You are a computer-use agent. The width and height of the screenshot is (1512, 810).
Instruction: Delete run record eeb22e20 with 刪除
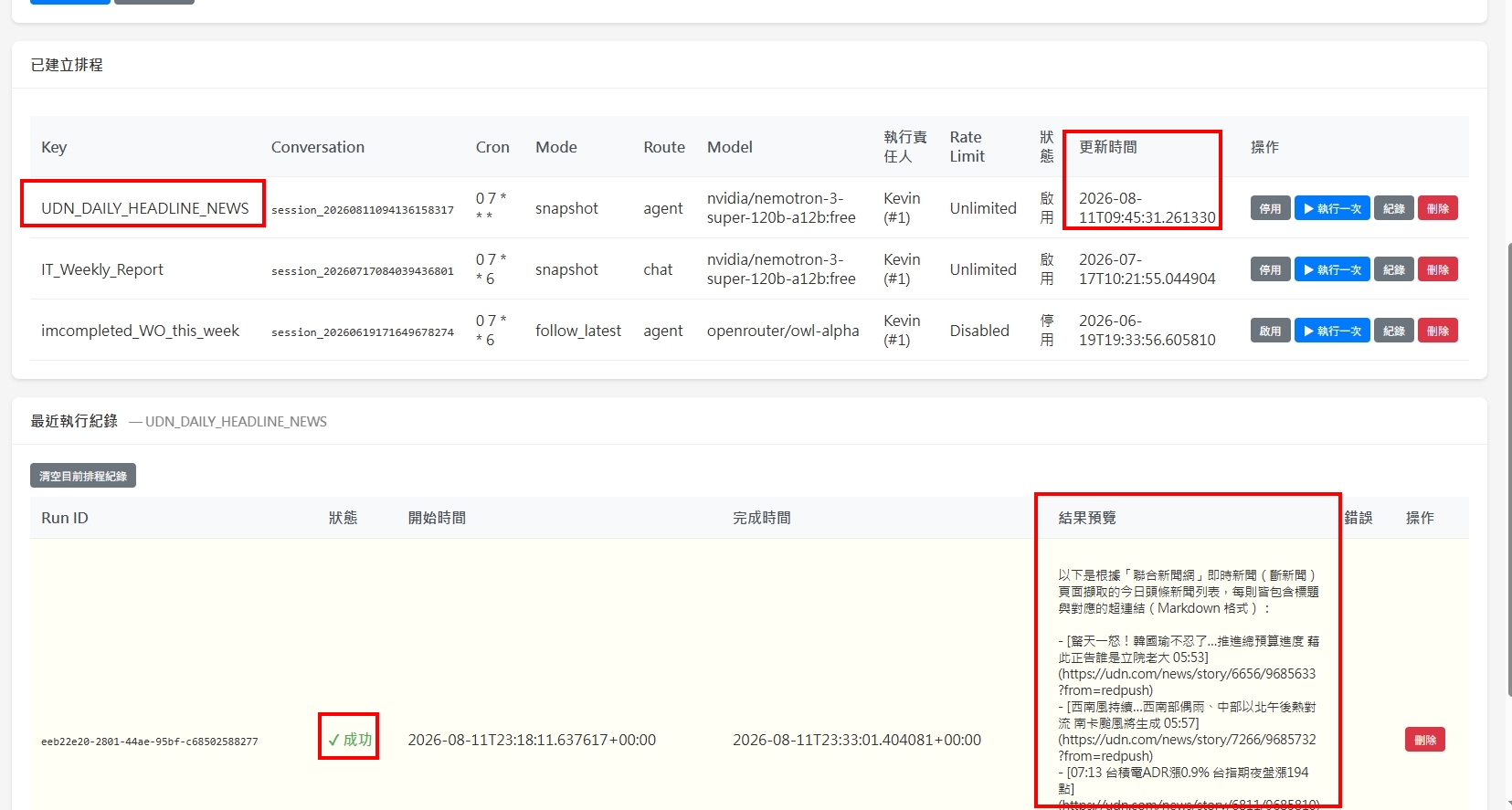coord(1425,740)
